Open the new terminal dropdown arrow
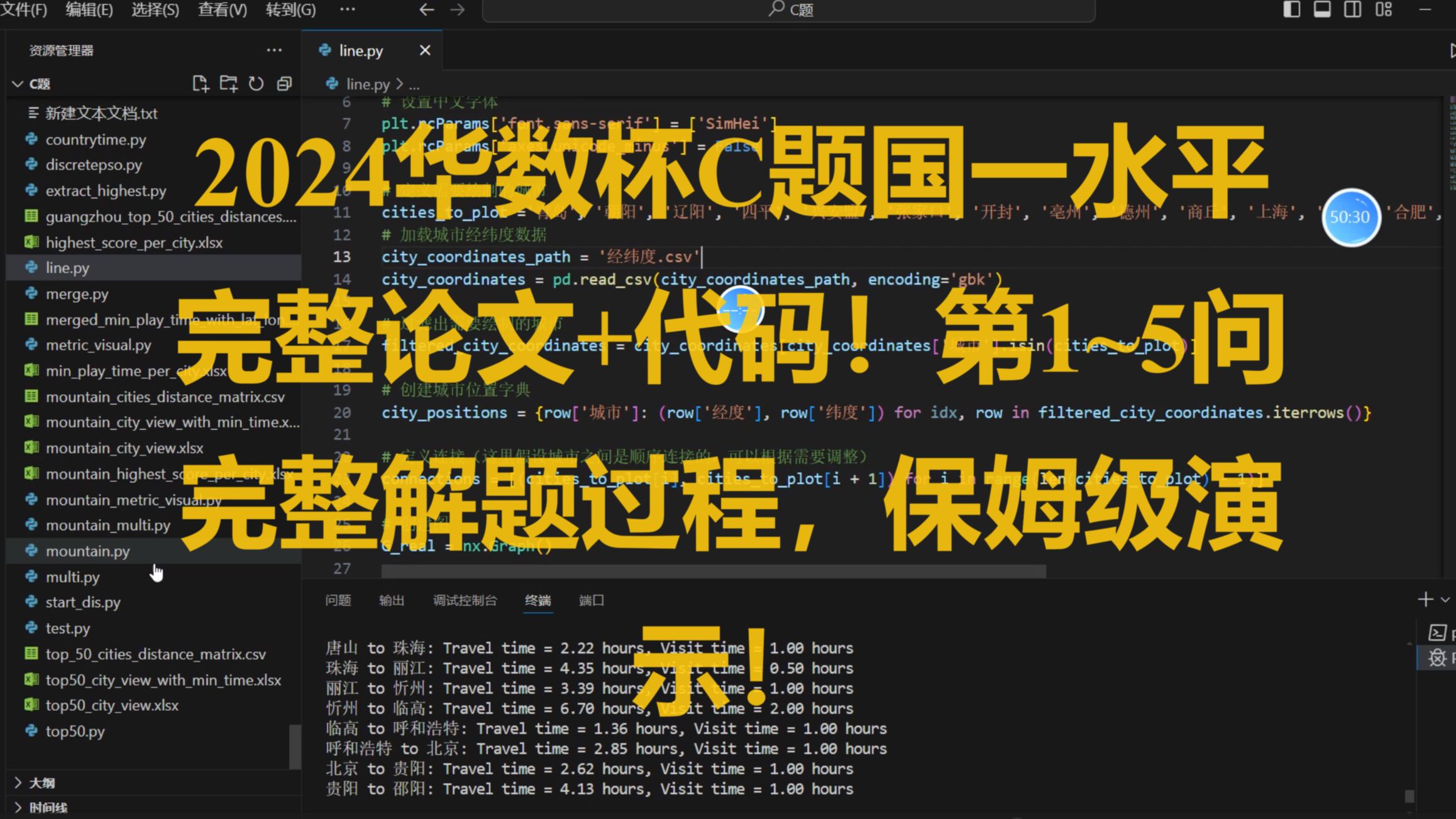 [x=1445, y=600]
